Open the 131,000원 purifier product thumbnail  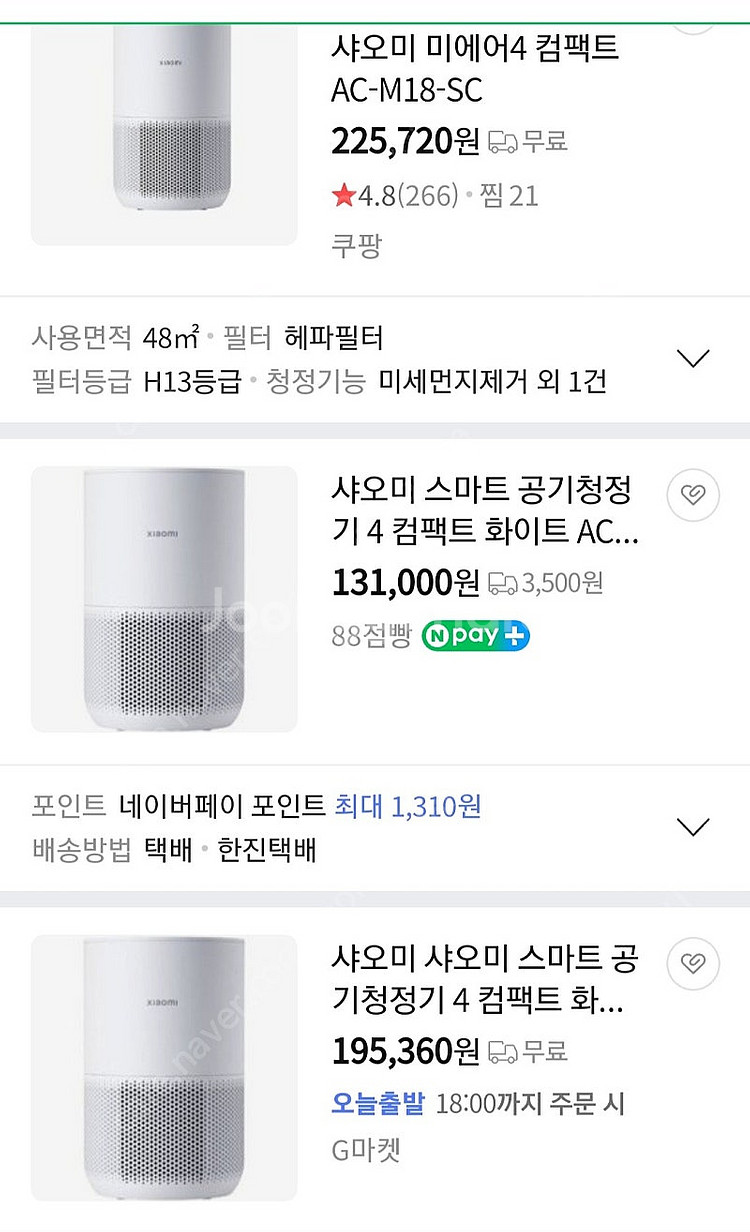pyautogui.click(x=164, y=598)
